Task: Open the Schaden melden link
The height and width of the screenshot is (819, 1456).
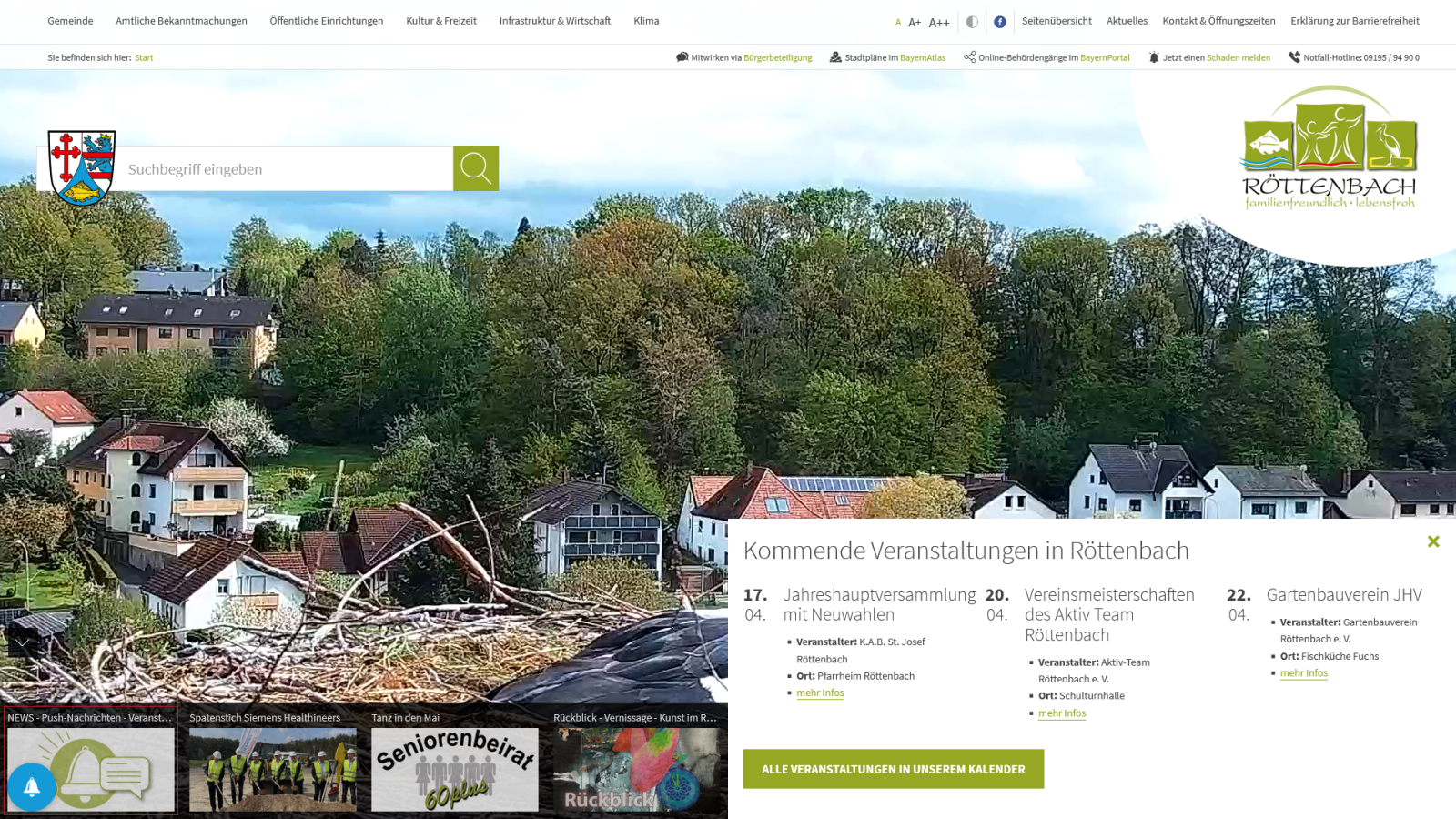Action: pos(1238,57)
